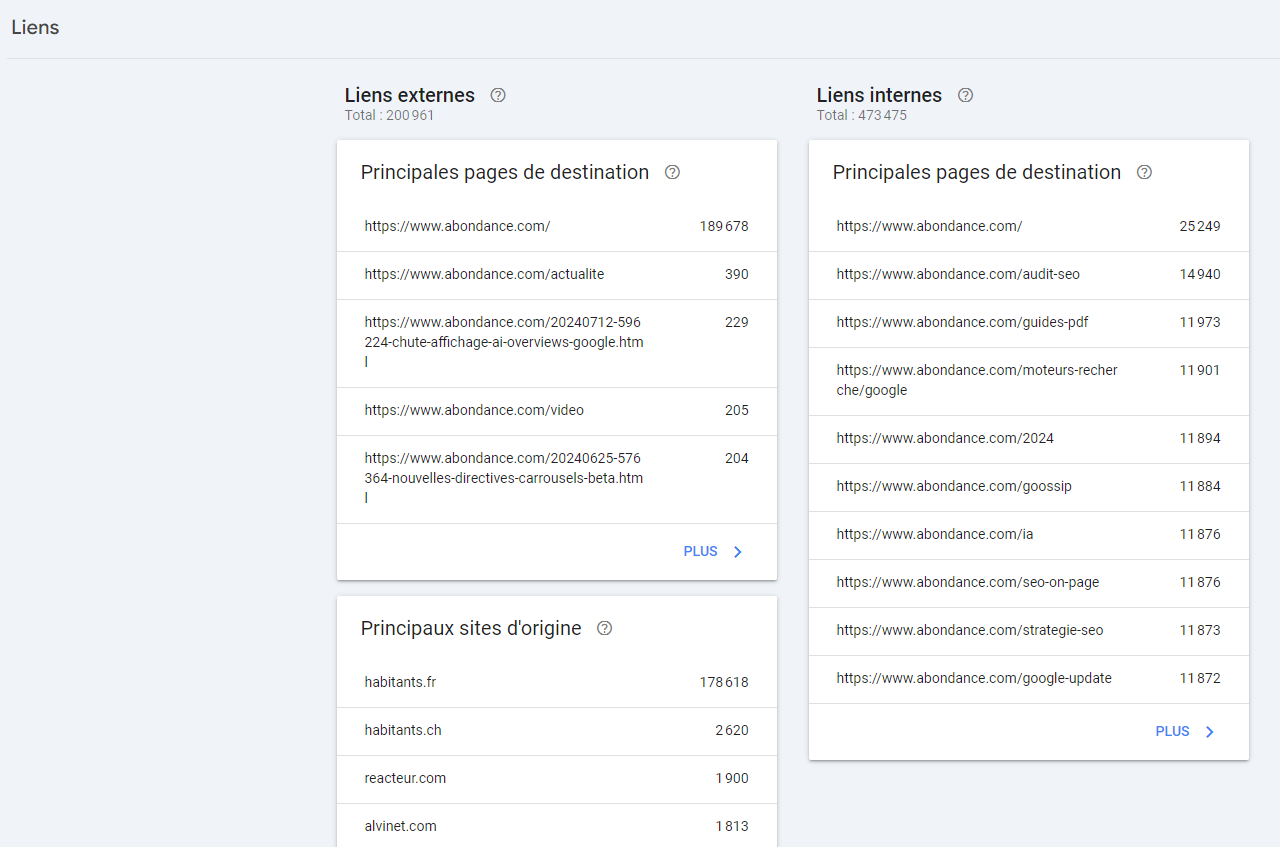Open the abondance.com/guides-pdf row
The image size is (1280, 847).
1029,323
